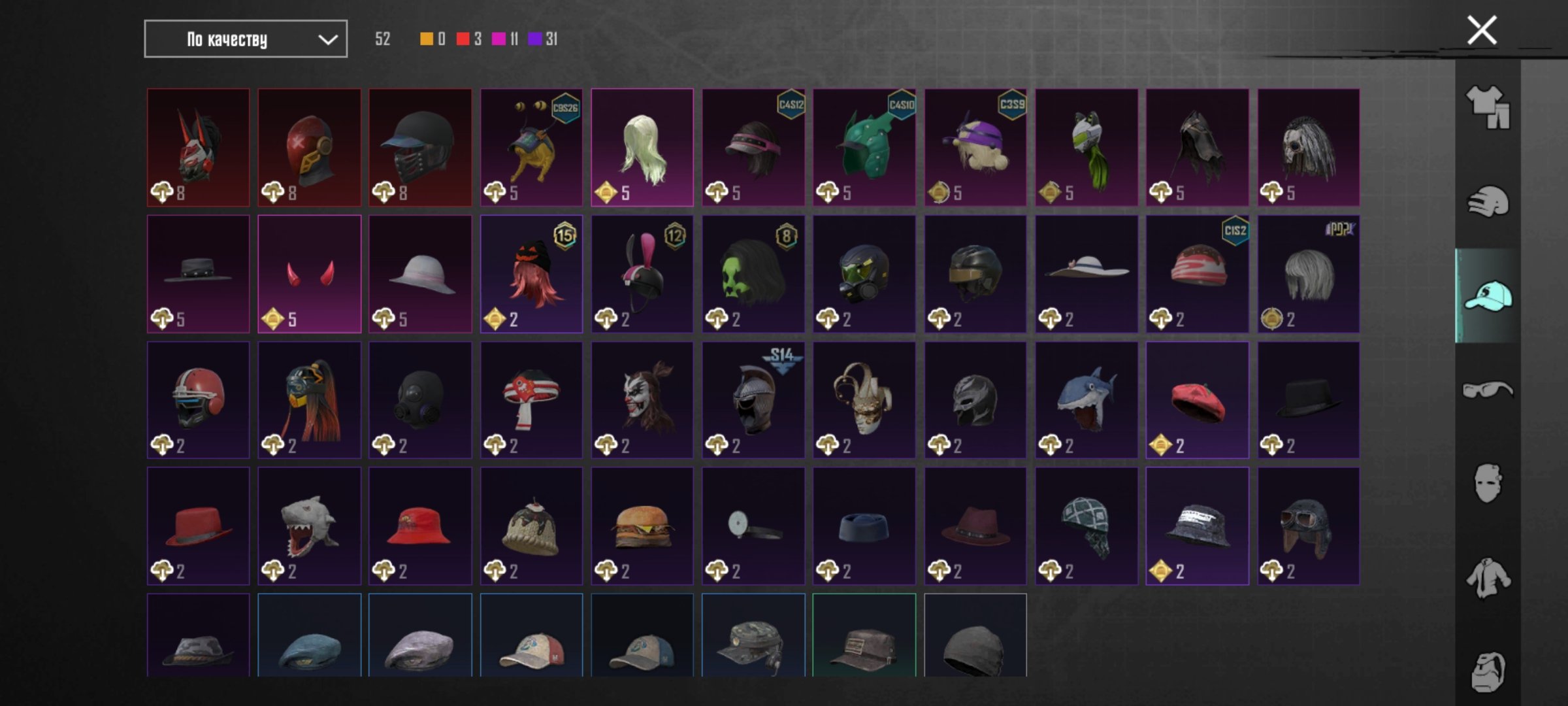1568x706 pixels.
Task: Open the outfits clothing category icon
Action: 1488,108
